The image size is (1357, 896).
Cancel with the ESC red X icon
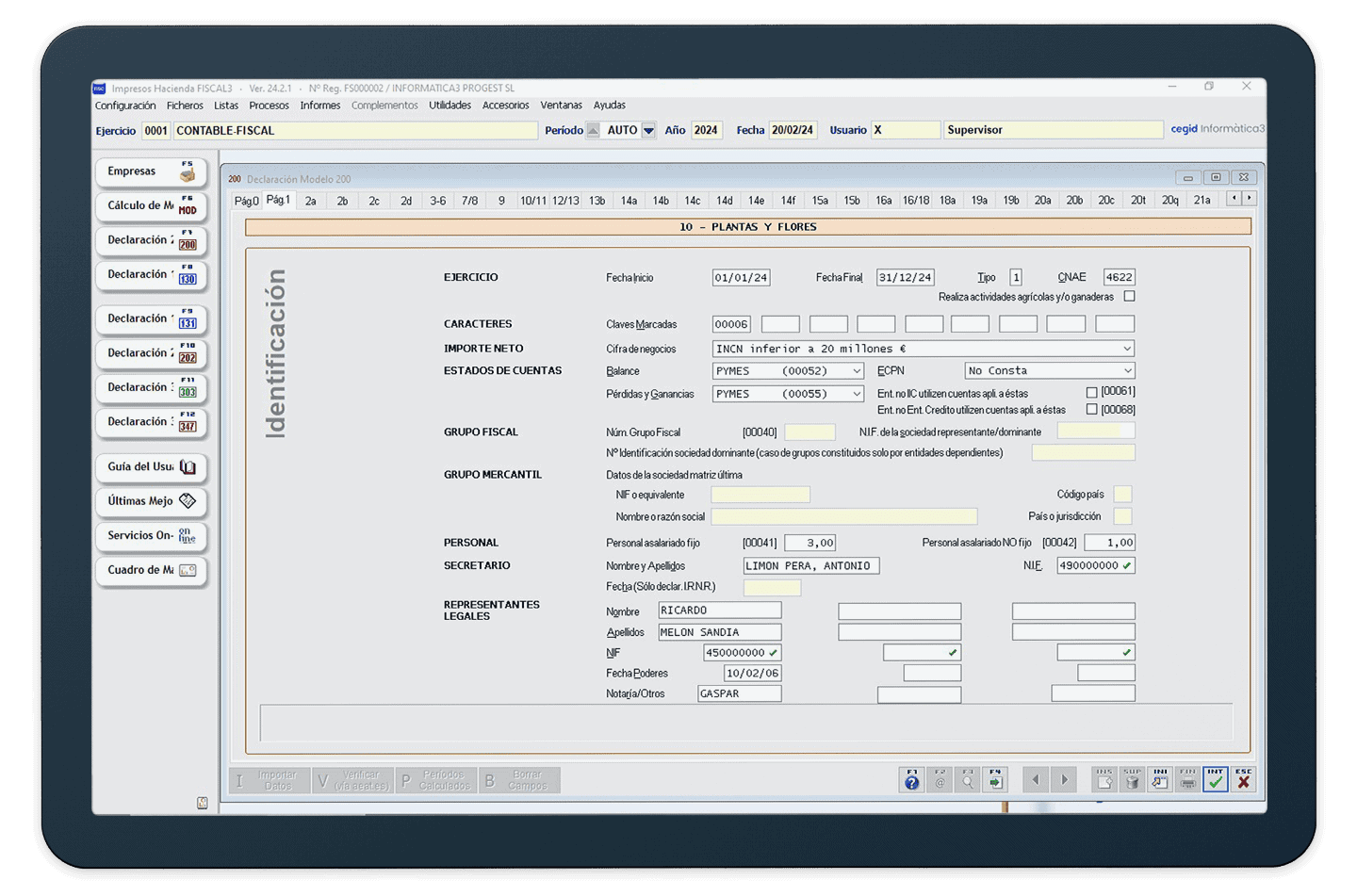tap(1244, 780)
